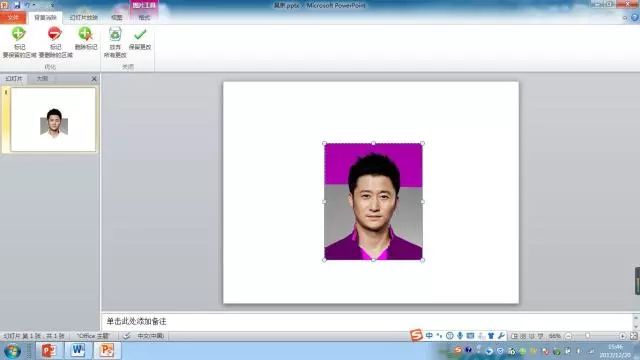Open Word from the taskbar
Viewport: 640px width, 360px height.
point(78,351)
